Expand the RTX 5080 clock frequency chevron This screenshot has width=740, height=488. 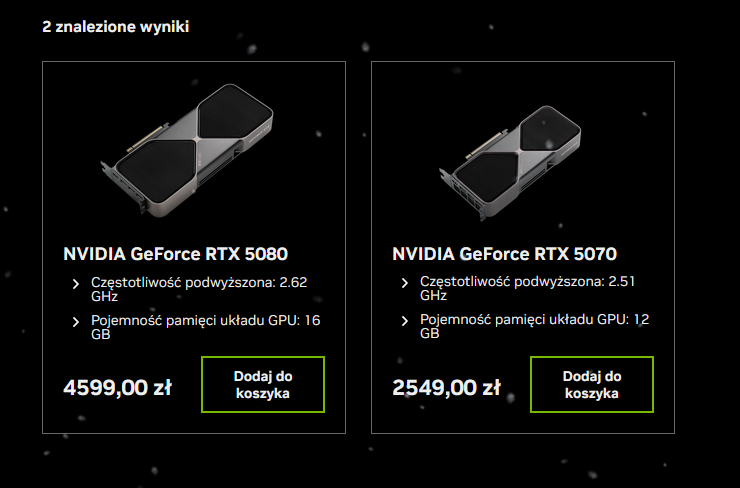pyautogui.click(x=76, y=284)
